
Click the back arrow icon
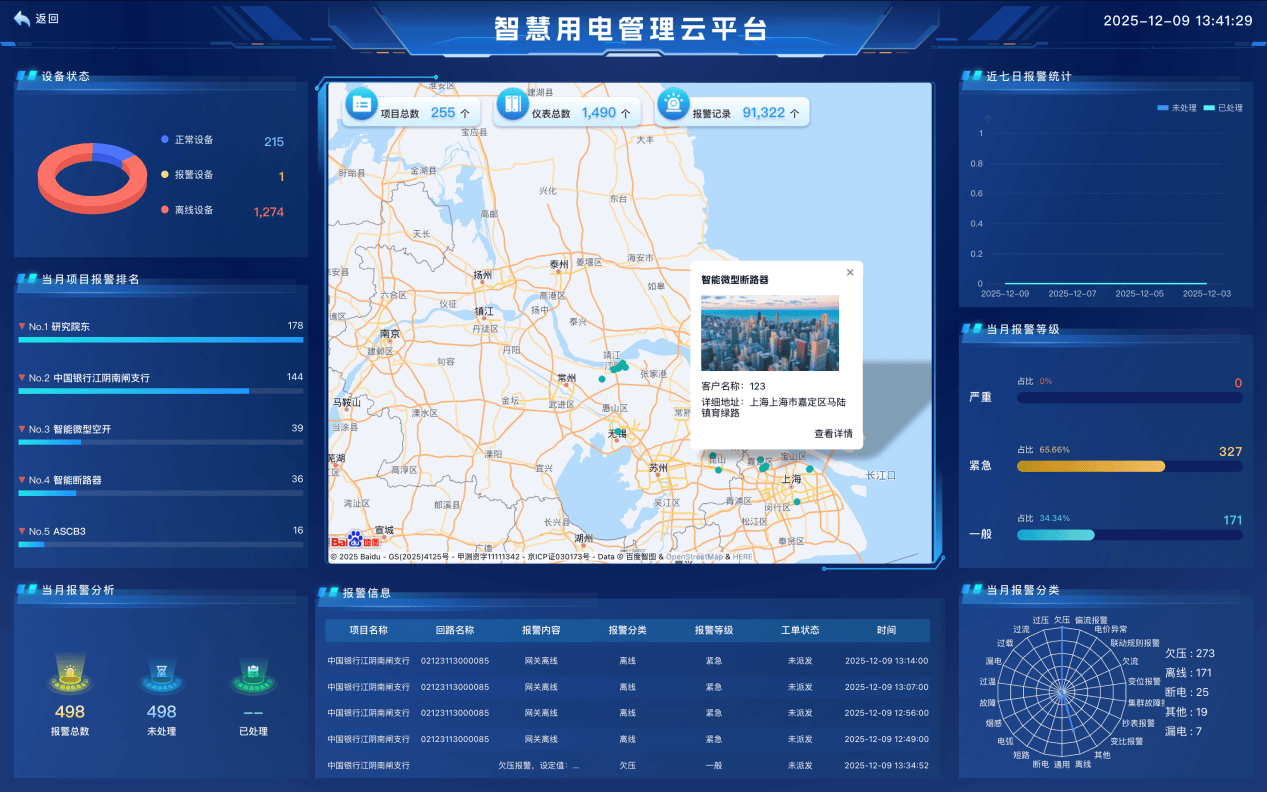point(22,18)
